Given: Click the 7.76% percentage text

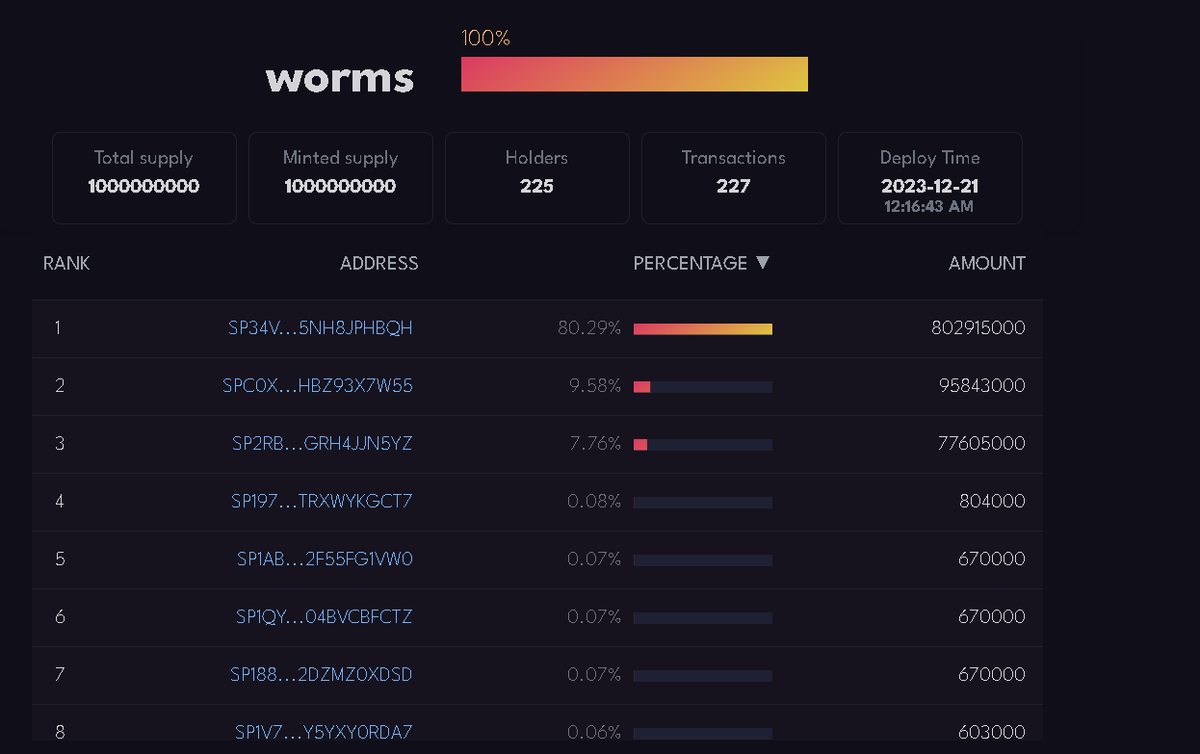Looking at the screenshot, I should 595,443.
